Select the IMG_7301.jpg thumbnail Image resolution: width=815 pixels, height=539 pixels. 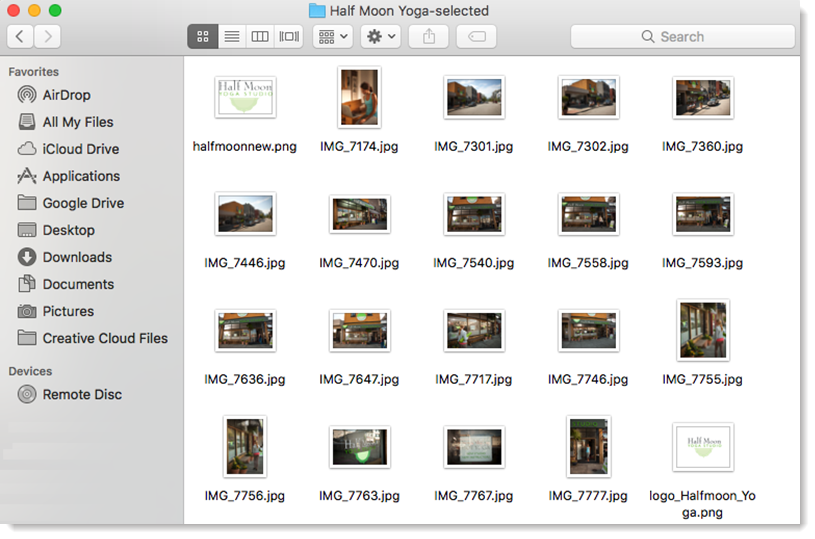point(474,97)
